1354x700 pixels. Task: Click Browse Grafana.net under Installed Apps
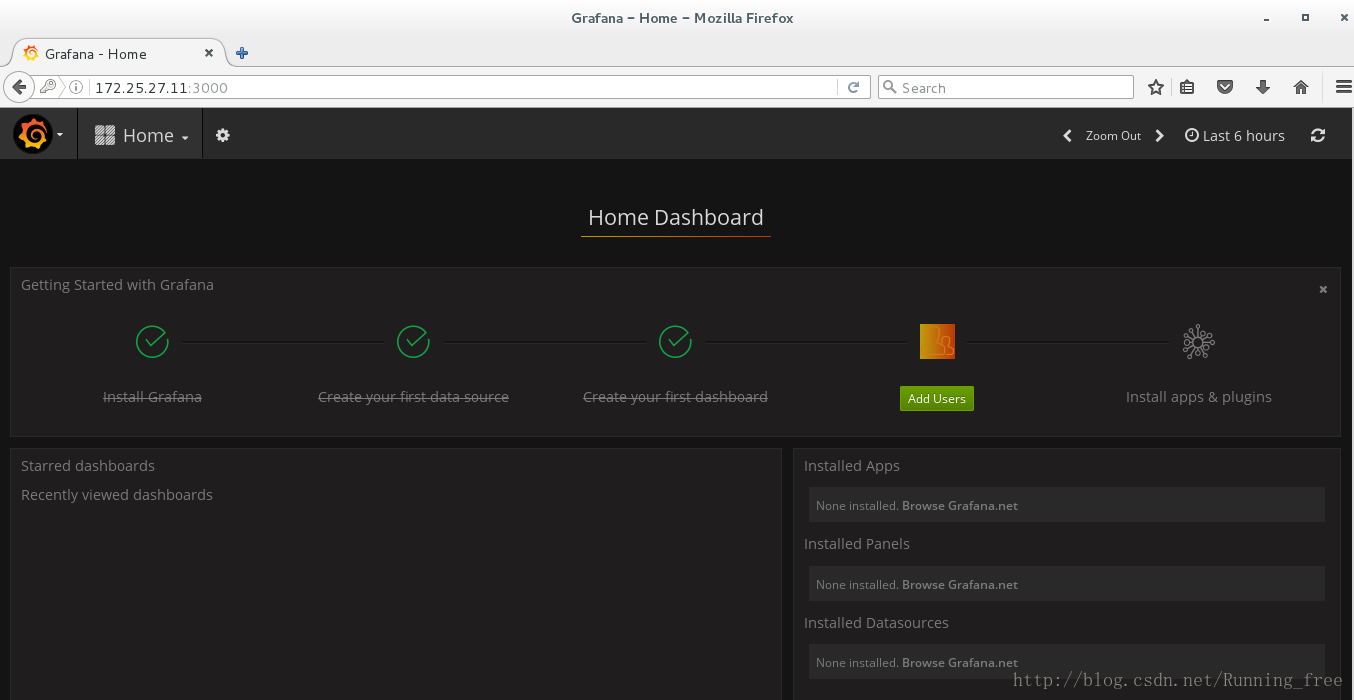click(960, 505)
